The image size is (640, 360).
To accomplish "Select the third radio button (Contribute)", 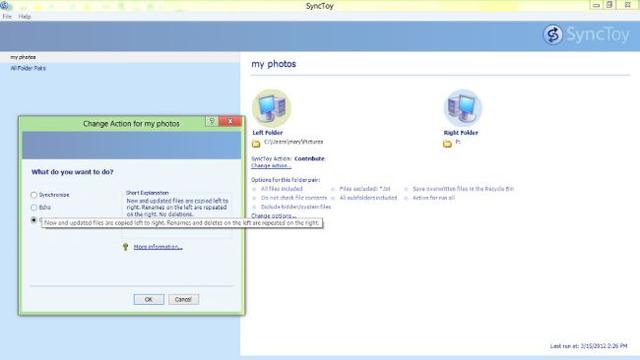I will pos(34,220).
